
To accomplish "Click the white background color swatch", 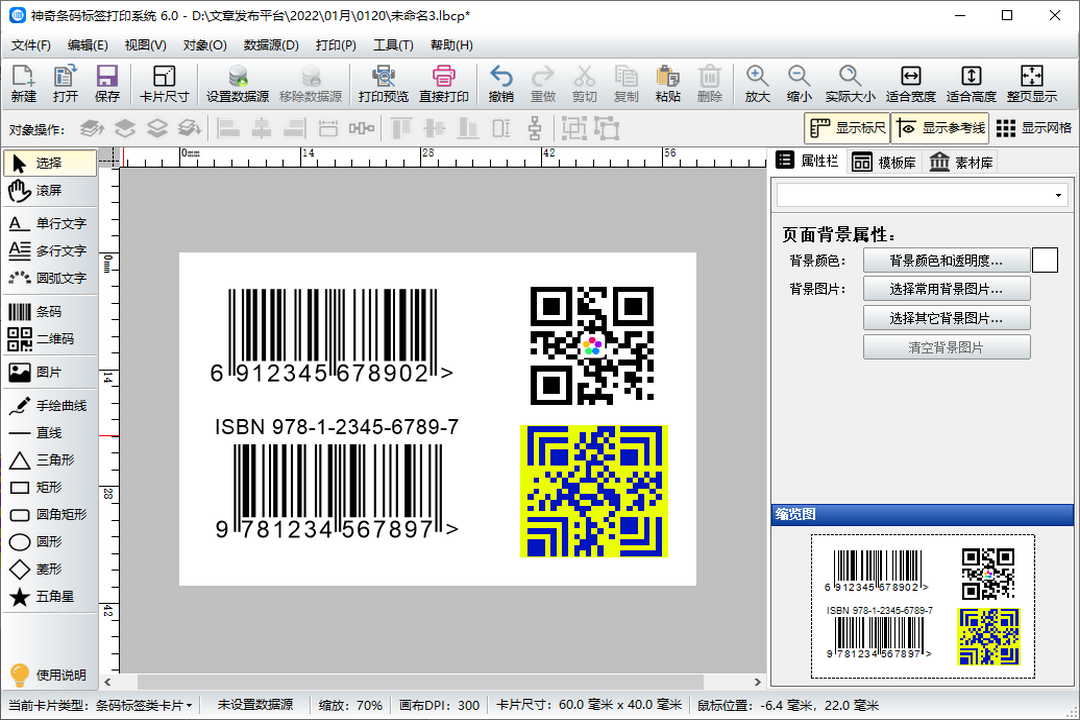I will (x=1045, y=260).
